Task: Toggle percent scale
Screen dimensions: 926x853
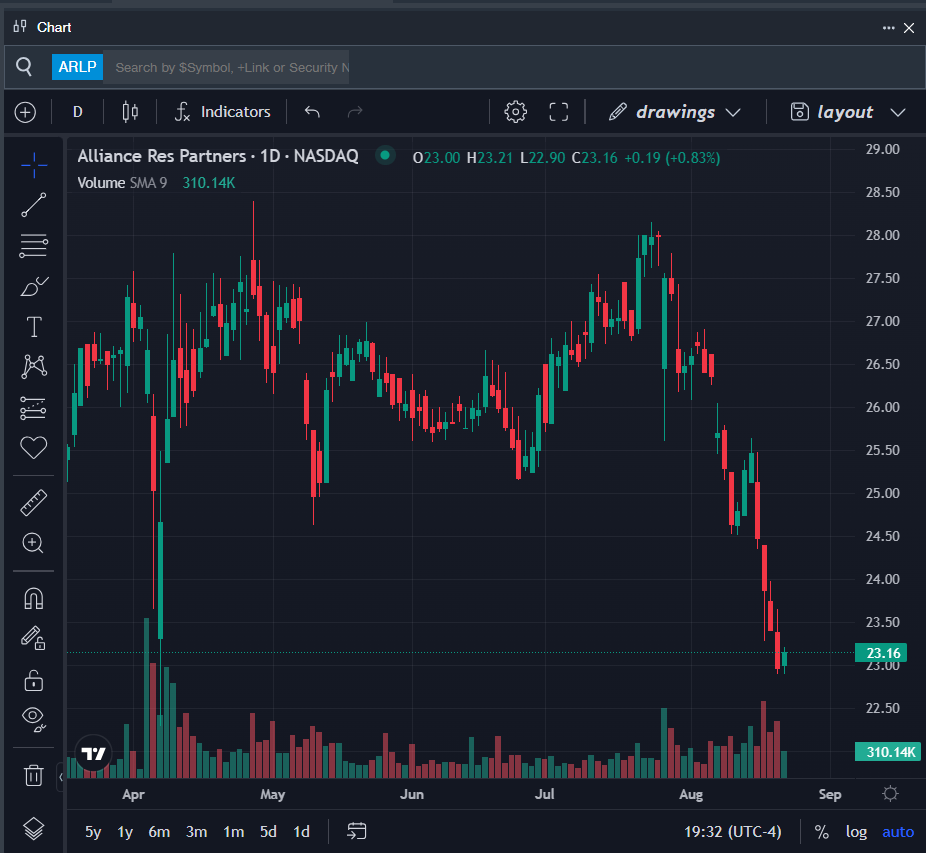Action: [821, 832]
